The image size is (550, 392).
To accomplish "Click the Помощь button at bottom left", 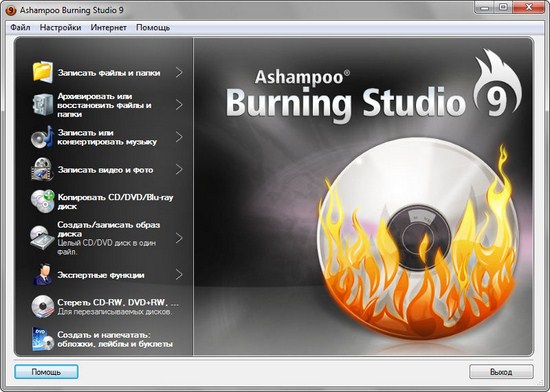I will point(46,372).
